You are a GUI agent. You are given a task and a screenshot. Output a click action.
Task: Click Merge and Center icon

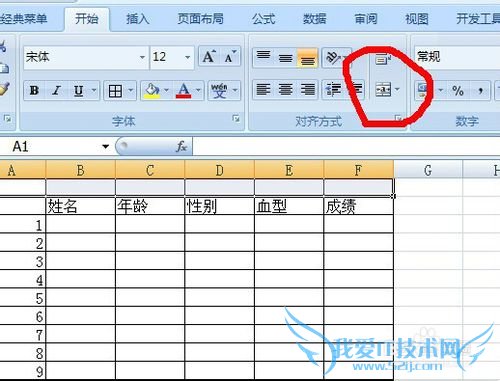tap(383, 89)
